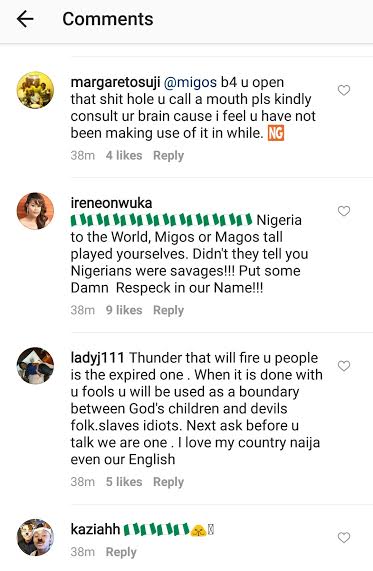The height and width of the screenshot is (571, 373).
Task: Like ladyj111's comment with the heart
Action: point(343,366)
